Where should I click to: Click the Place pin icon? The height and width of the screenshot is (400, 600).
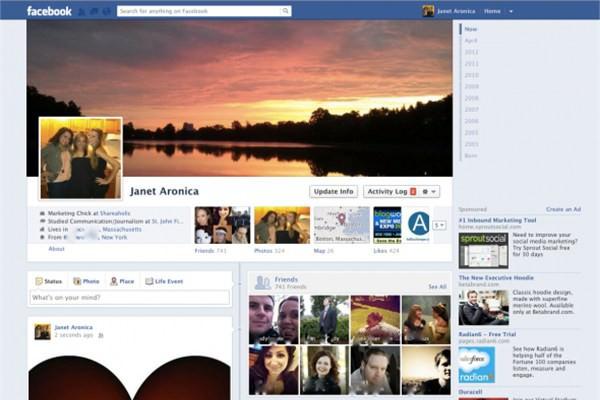point(114,281)
